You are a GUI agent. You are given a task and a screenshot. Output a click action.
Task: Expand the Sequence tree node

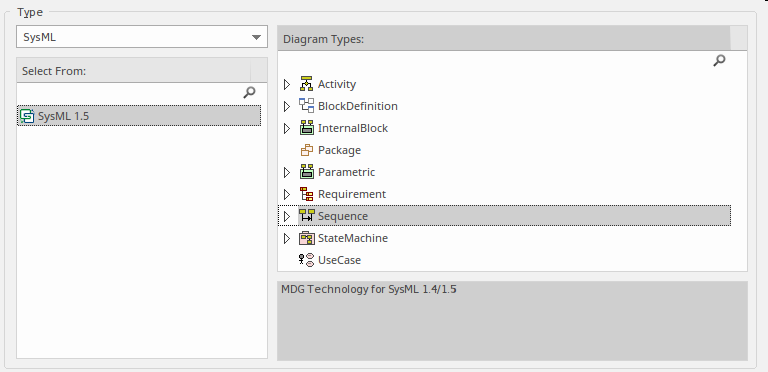[x=287, y=216]
